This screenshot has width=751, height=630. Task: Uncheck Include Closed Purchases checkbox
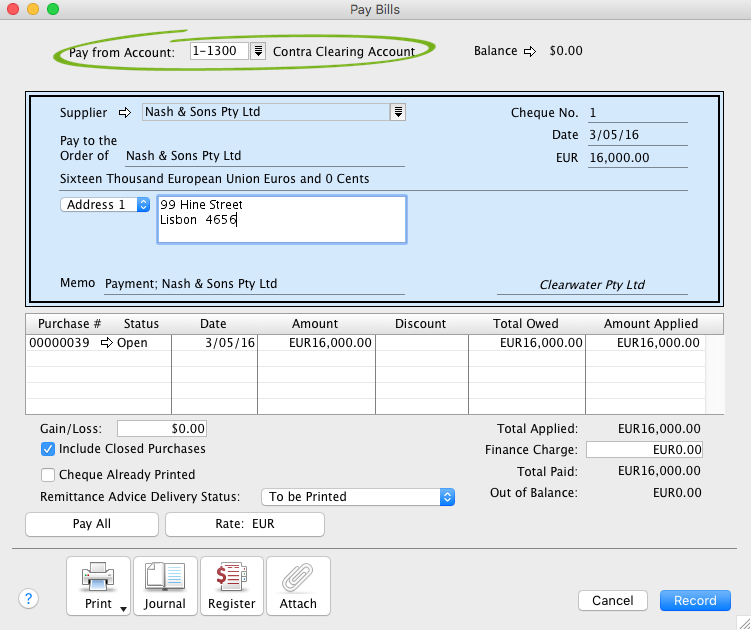pyautogui.click(x=48, y=450)
